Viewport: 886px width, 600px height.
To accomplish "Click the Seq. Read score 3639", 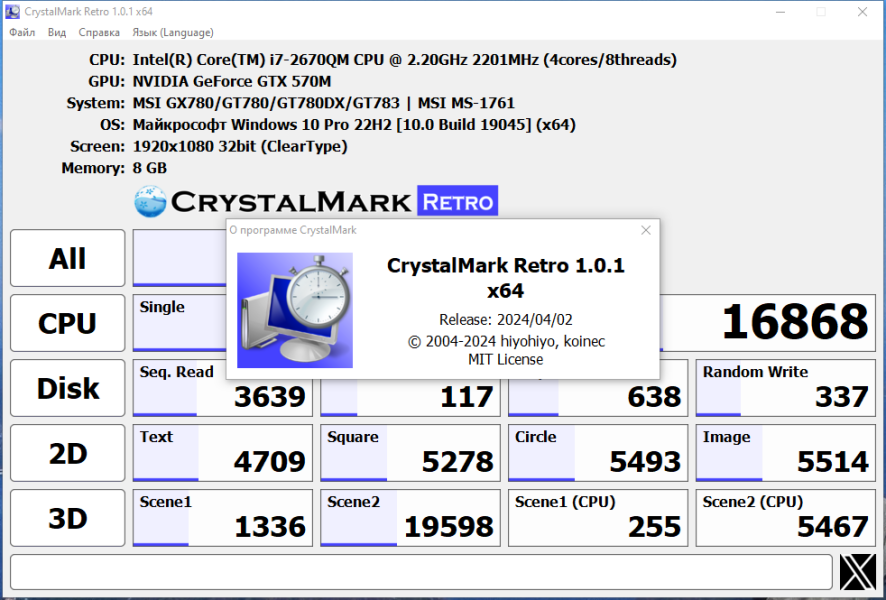I will 223,388.
